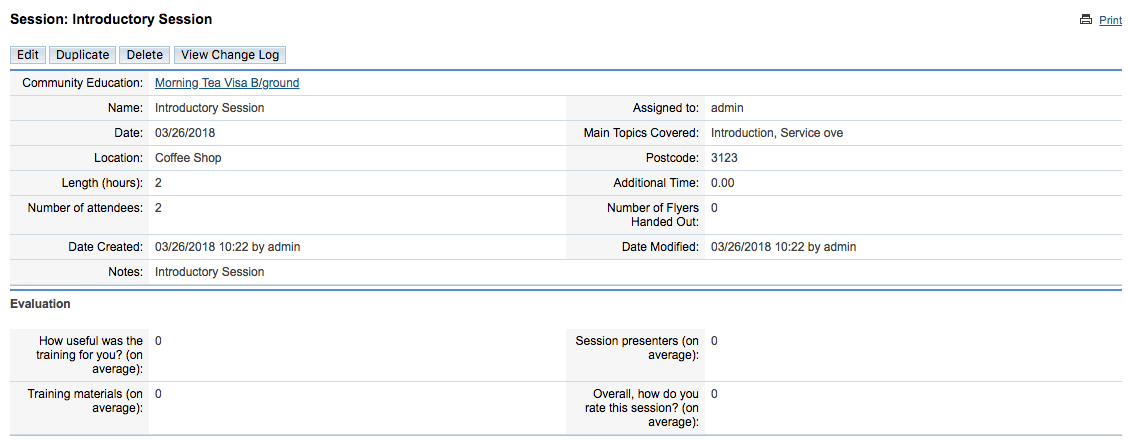Click the Additional Time value 0.00
The height and width of the screenshot is (446, 1128).
click(x=722, y=183)
